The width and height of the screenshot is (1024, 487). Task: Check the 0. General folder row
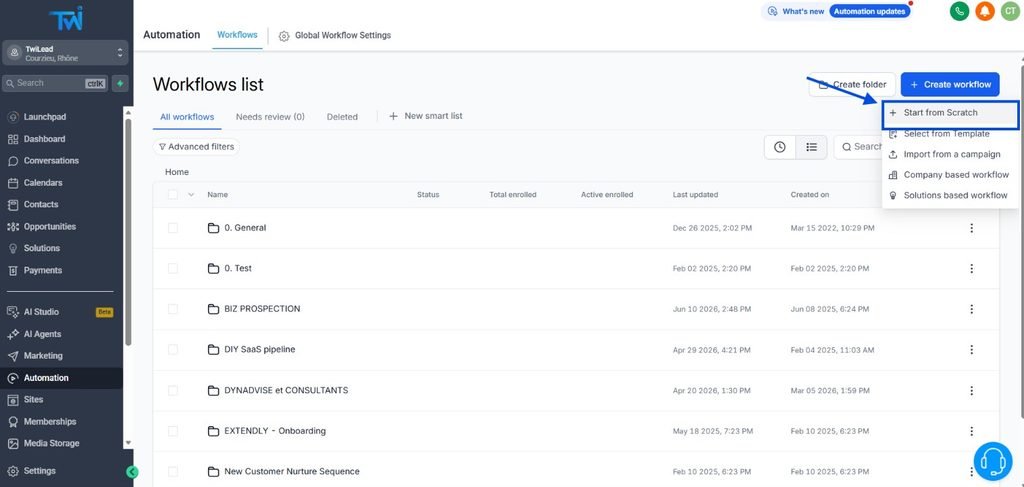(x=172, y=228)
